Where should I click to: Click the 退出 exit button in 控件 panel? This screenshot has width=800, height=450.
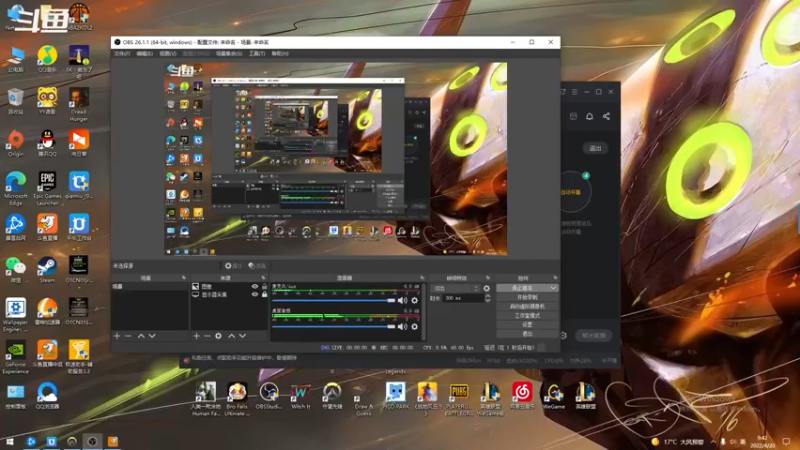pos(527,334)
